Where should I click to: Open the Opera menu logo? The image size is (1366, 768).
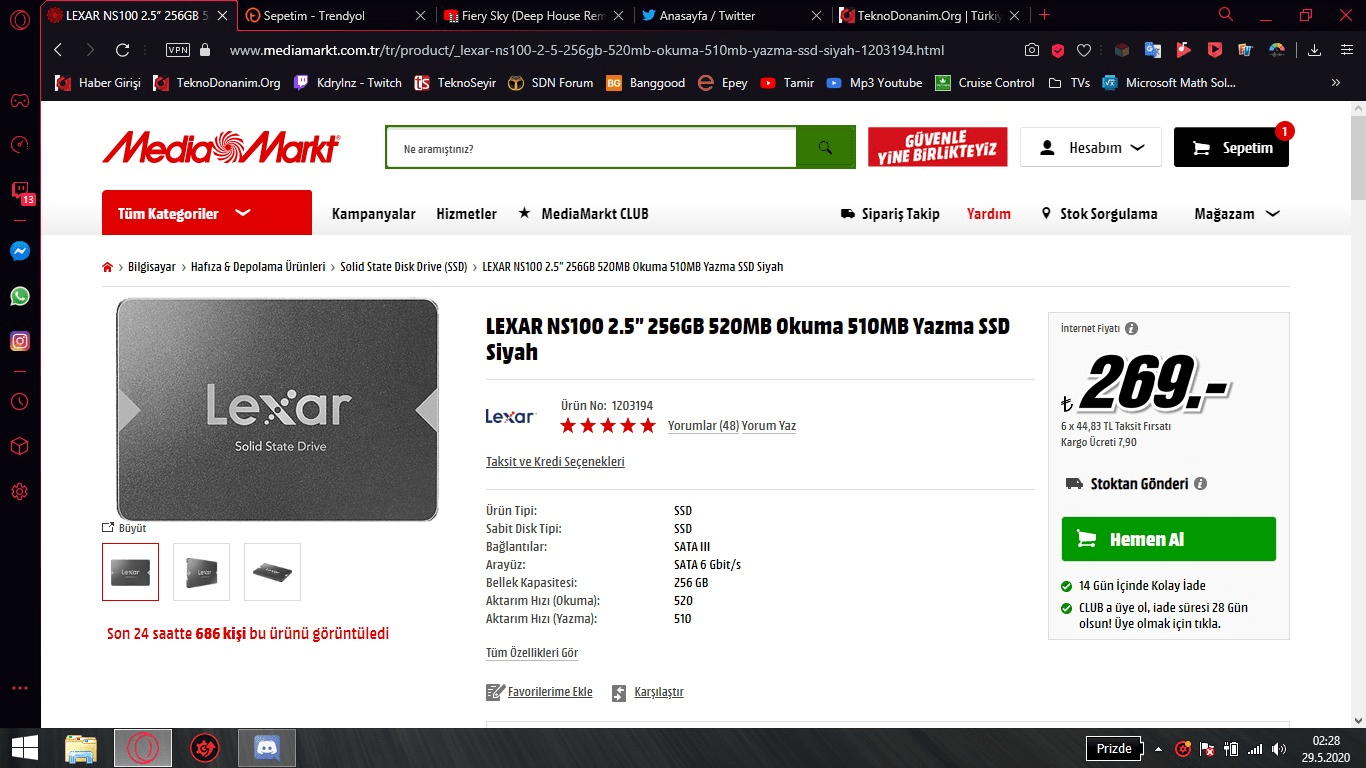pyautogui.click(x=19, y=17)
